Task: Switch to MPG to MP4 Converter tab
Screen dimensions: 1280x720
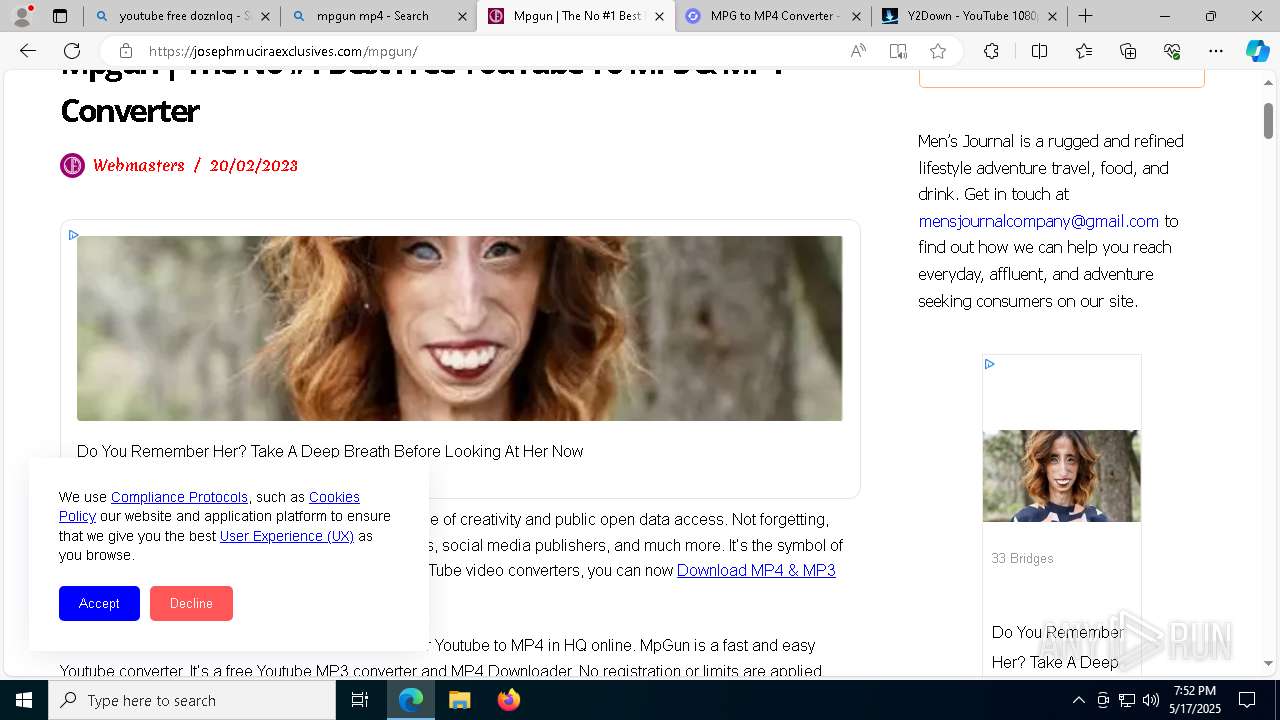Action: pos(772,16)
